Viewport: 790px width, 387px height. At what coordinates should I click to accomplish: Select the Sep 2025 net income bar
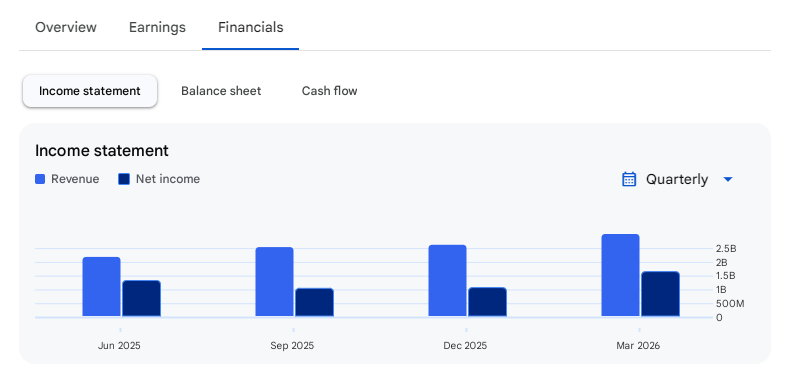314,302
